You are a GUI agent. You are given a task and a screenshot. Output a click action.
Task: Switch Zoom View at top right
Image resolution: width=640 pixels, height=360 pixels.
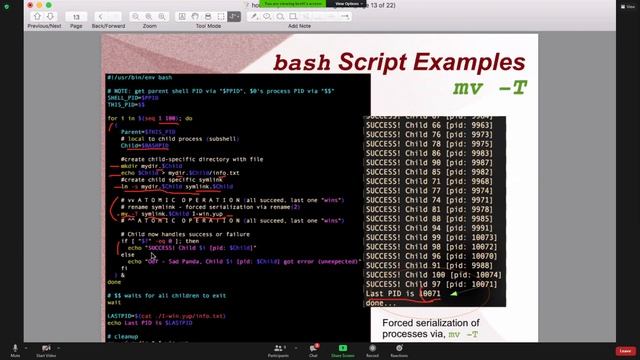(x=628, y=7)
